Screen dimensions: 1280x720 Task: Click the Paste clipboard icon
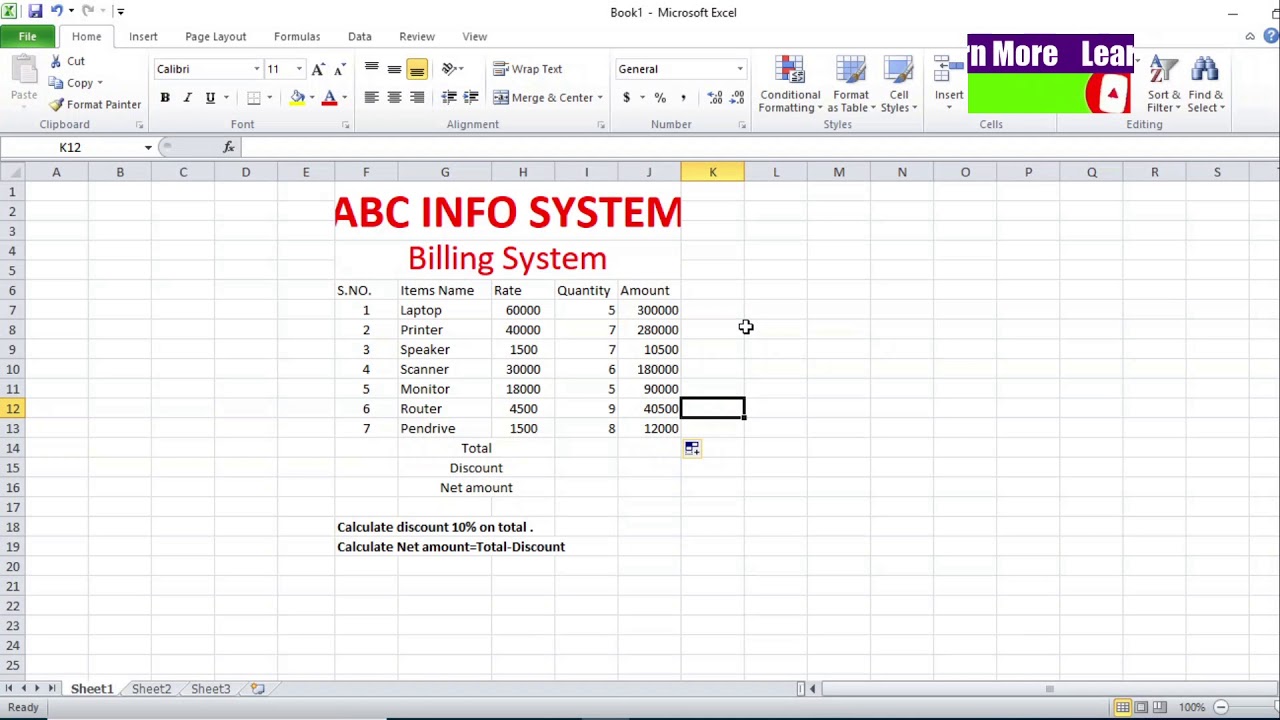(x=24, y=71)
